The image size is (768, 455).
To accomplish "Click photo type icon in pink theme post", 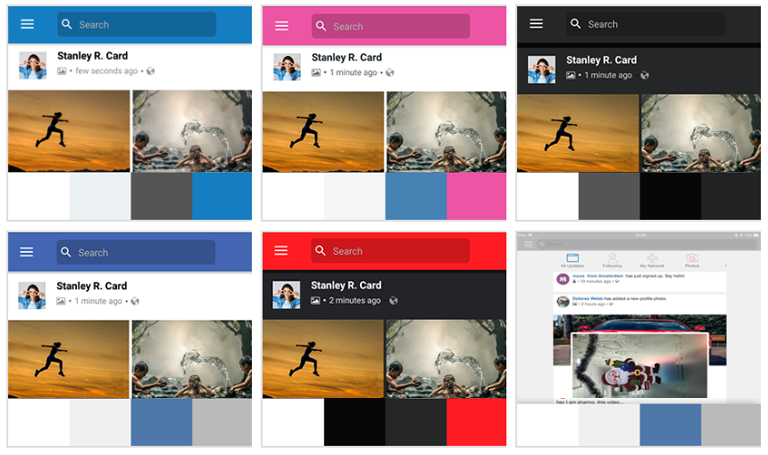I will coord(316,72).
